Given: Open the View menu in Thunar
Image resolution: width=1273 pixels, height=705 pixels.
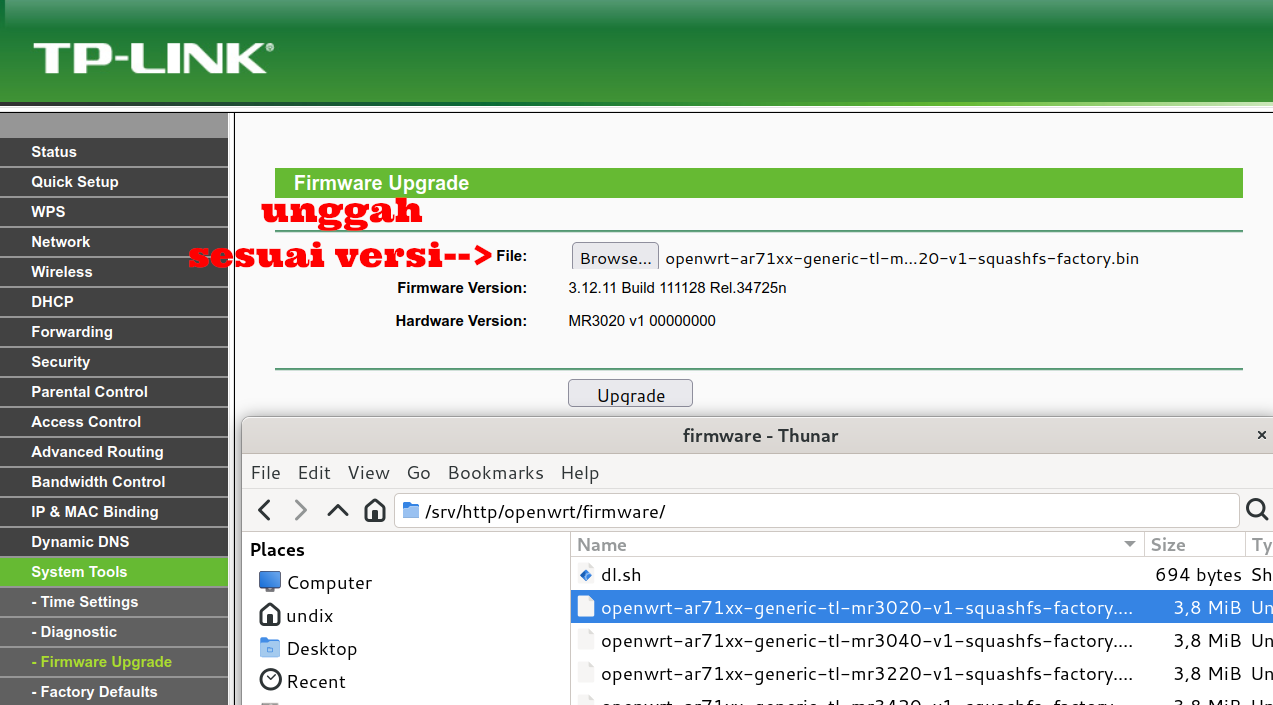Looking at the screenshot, I should coord(369,472).
